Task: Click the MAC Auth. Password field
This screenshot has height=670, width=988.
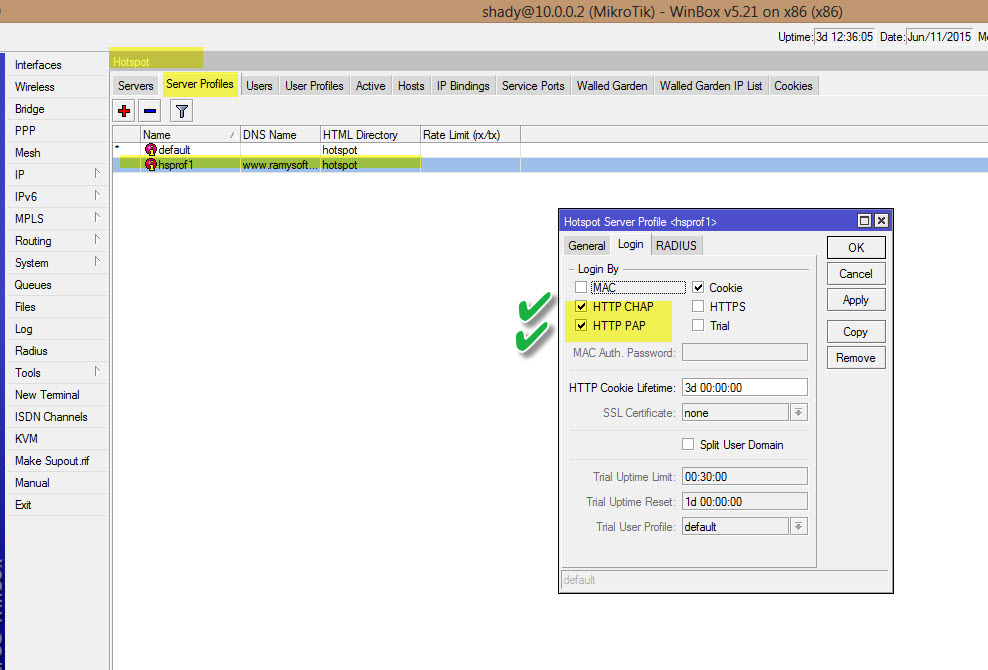Action: coord(745,352)
